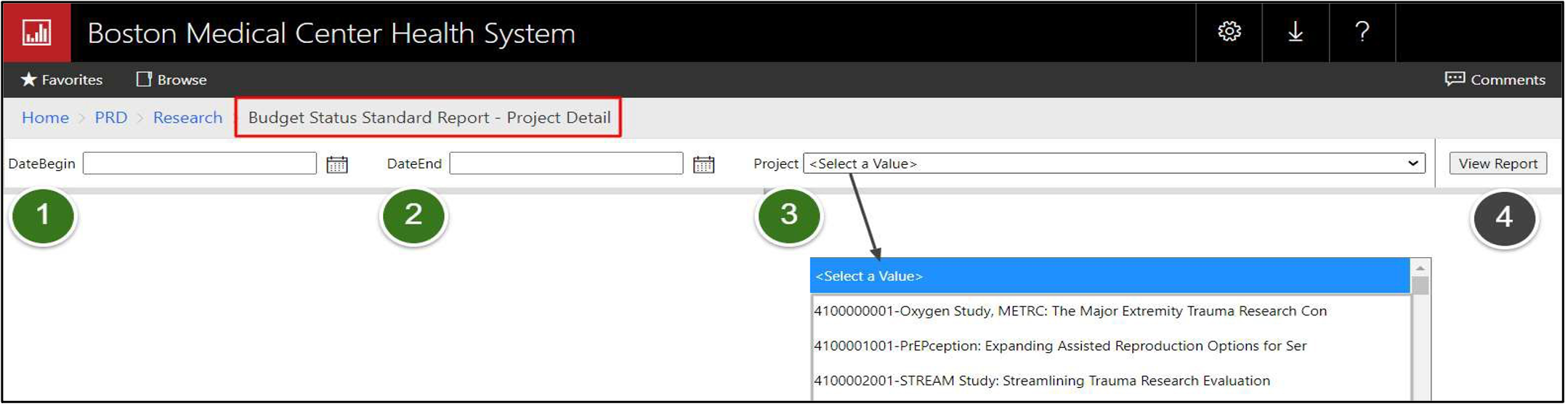Select project 4100001001-PrEPception
The height and width of the screenshot is (409, 1568).
tap(1110, 346)
